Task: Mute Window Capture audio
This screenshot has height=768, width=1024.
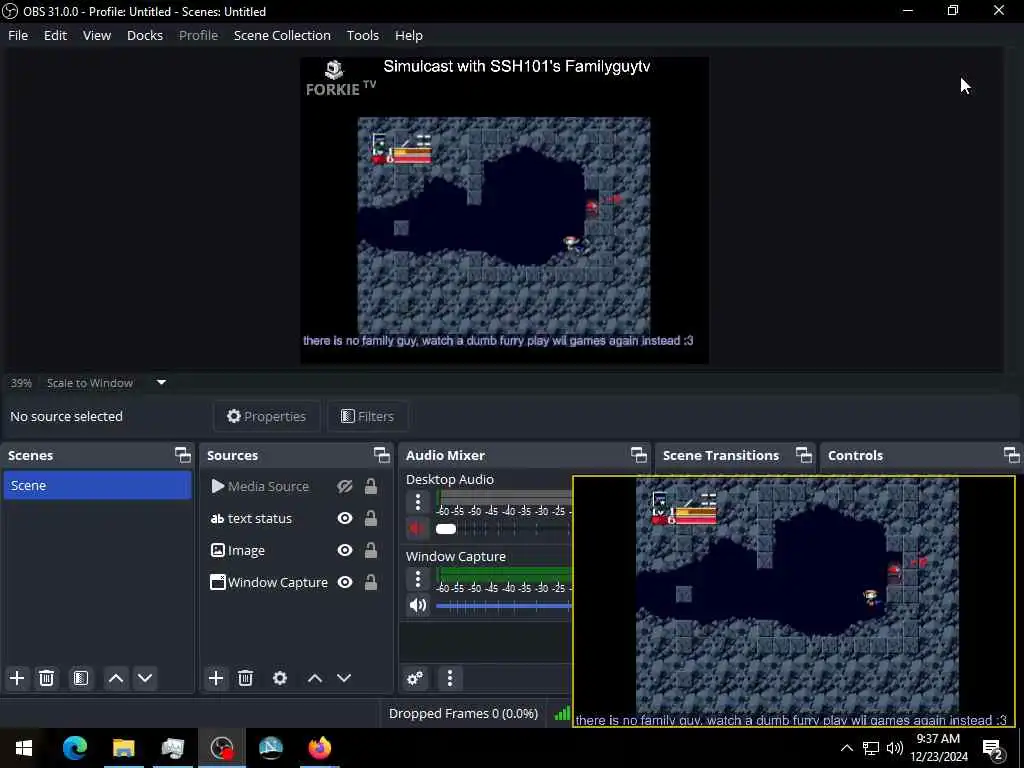Action: pyautogui.click(x=417, y=605)
